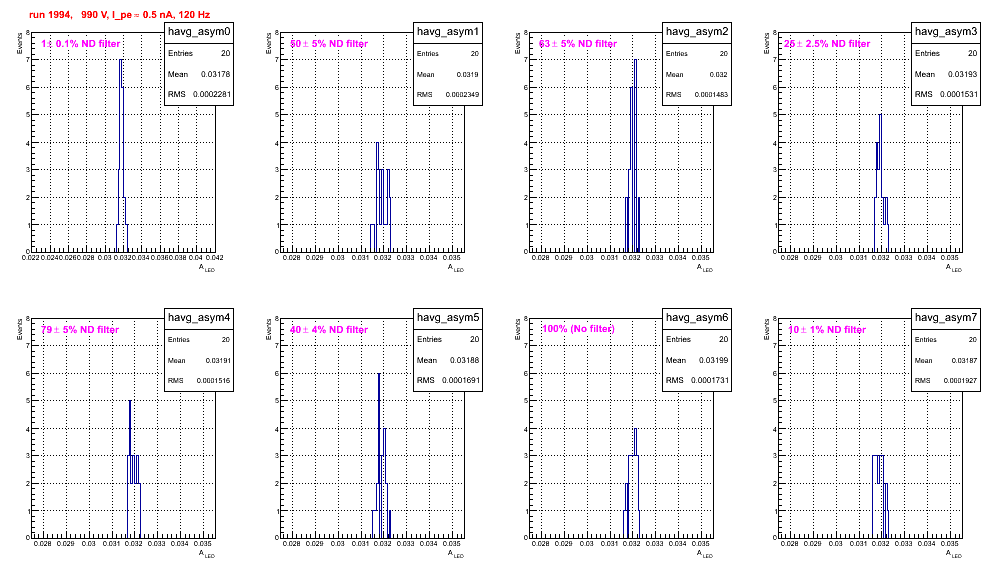Click RMS 0.0002349 in havg_asym1 stats
This screenshot has height=572, width=996.
tap(448, 95)
